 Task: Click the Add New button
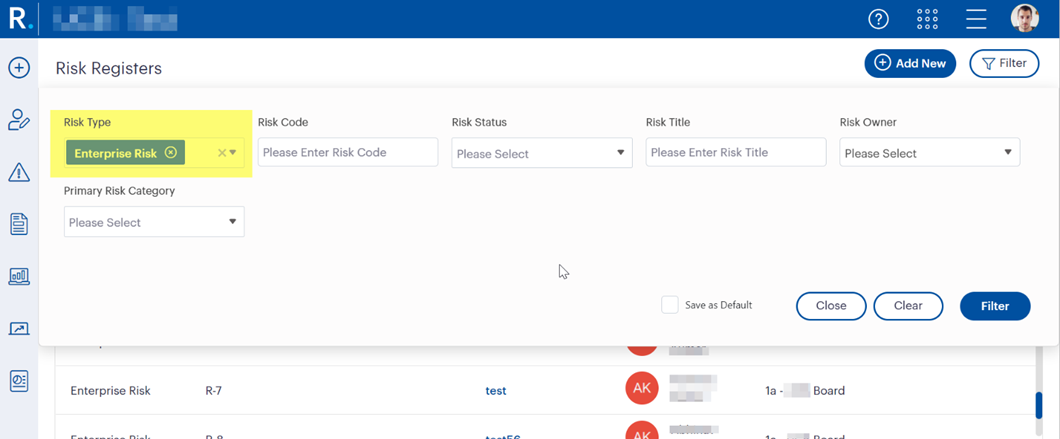point(910,64)
